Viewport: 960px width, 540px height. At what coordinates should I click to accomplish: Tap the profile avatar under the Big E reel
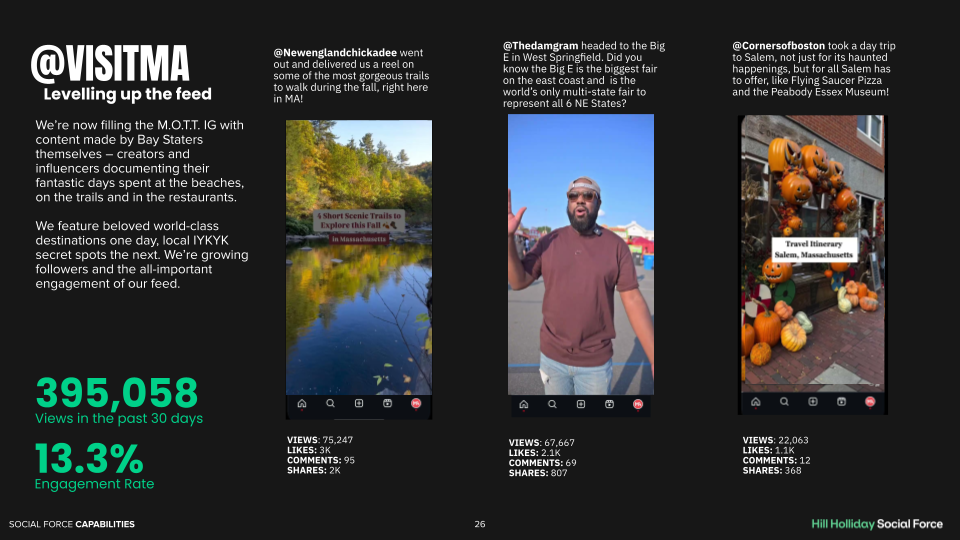637,404
